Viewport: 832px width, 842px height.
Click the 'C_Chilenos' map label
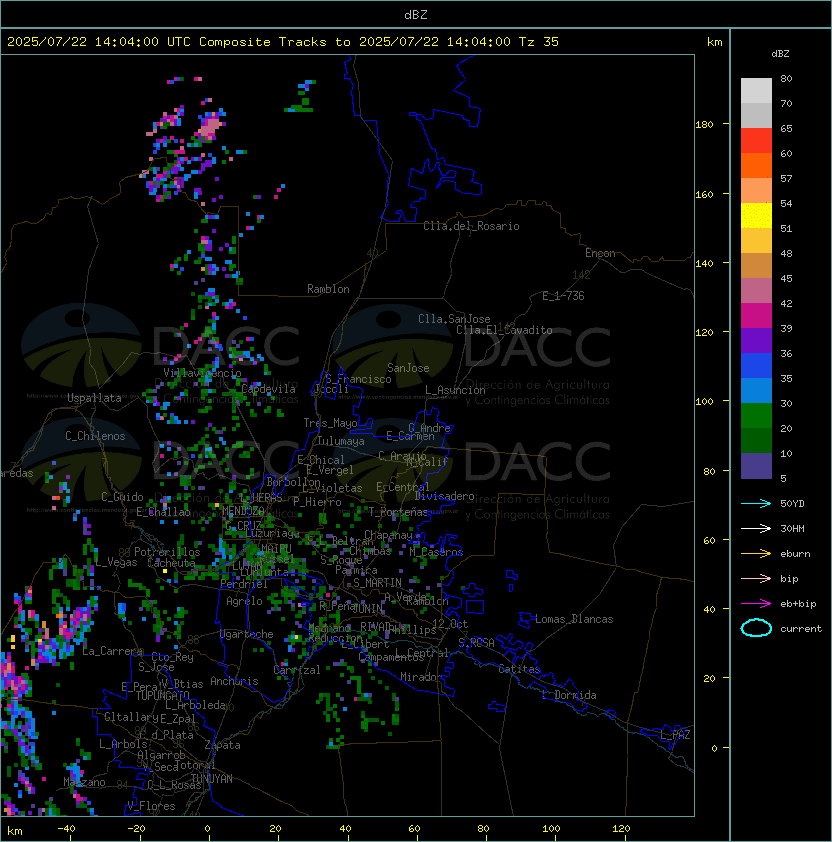tap(95, 436)
